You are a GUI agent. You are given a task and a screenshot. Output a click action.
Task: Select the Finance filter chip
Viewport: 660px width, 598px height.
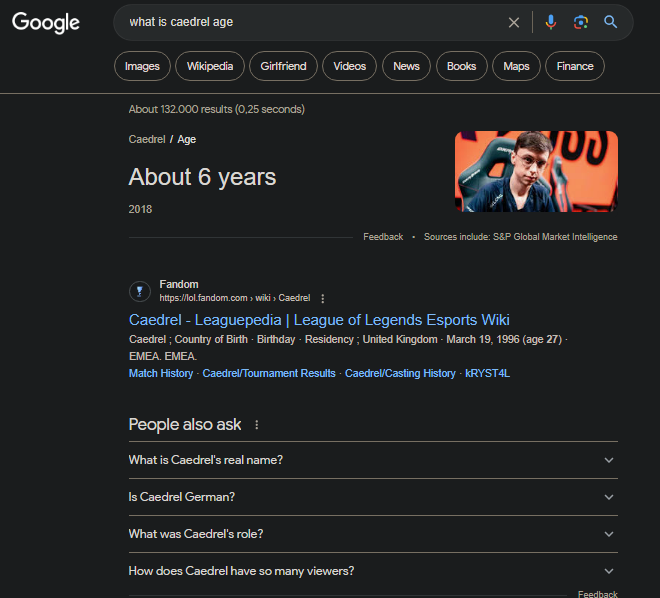(x=575, y=66)
